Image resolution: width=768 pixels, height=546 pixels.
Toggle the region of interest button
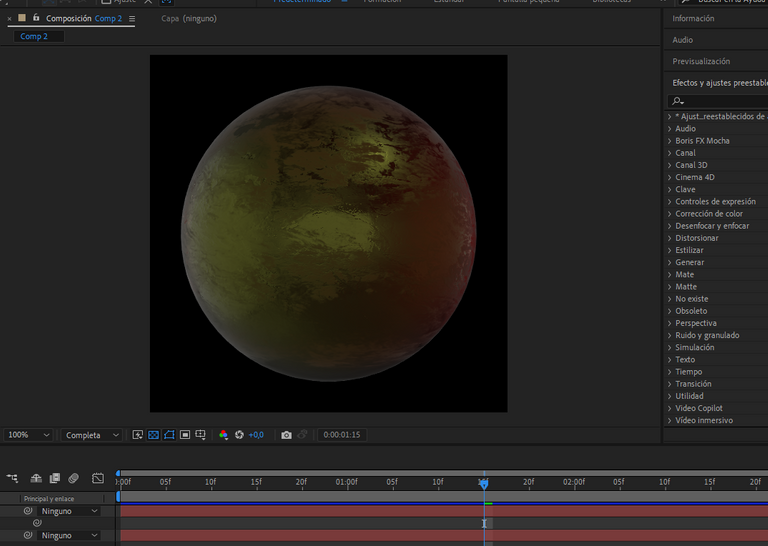(x=185, y=435)
